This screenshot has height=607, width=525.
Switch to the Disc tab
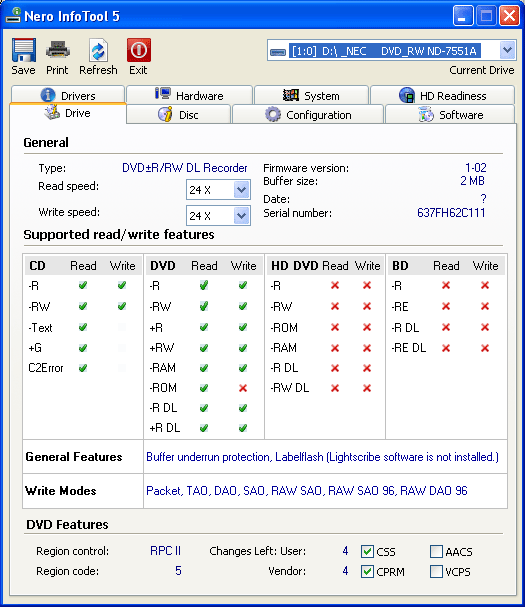click(x=178, y=115)
